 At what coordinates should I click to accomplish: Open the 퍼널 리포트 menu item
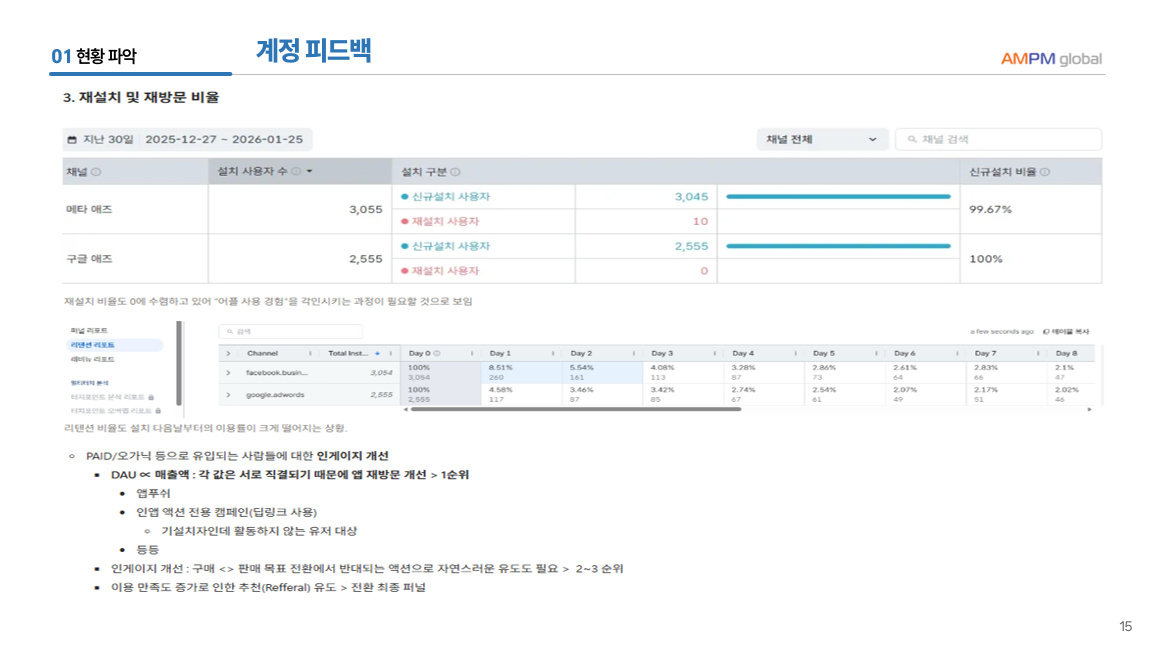click(x=89, y=330)
